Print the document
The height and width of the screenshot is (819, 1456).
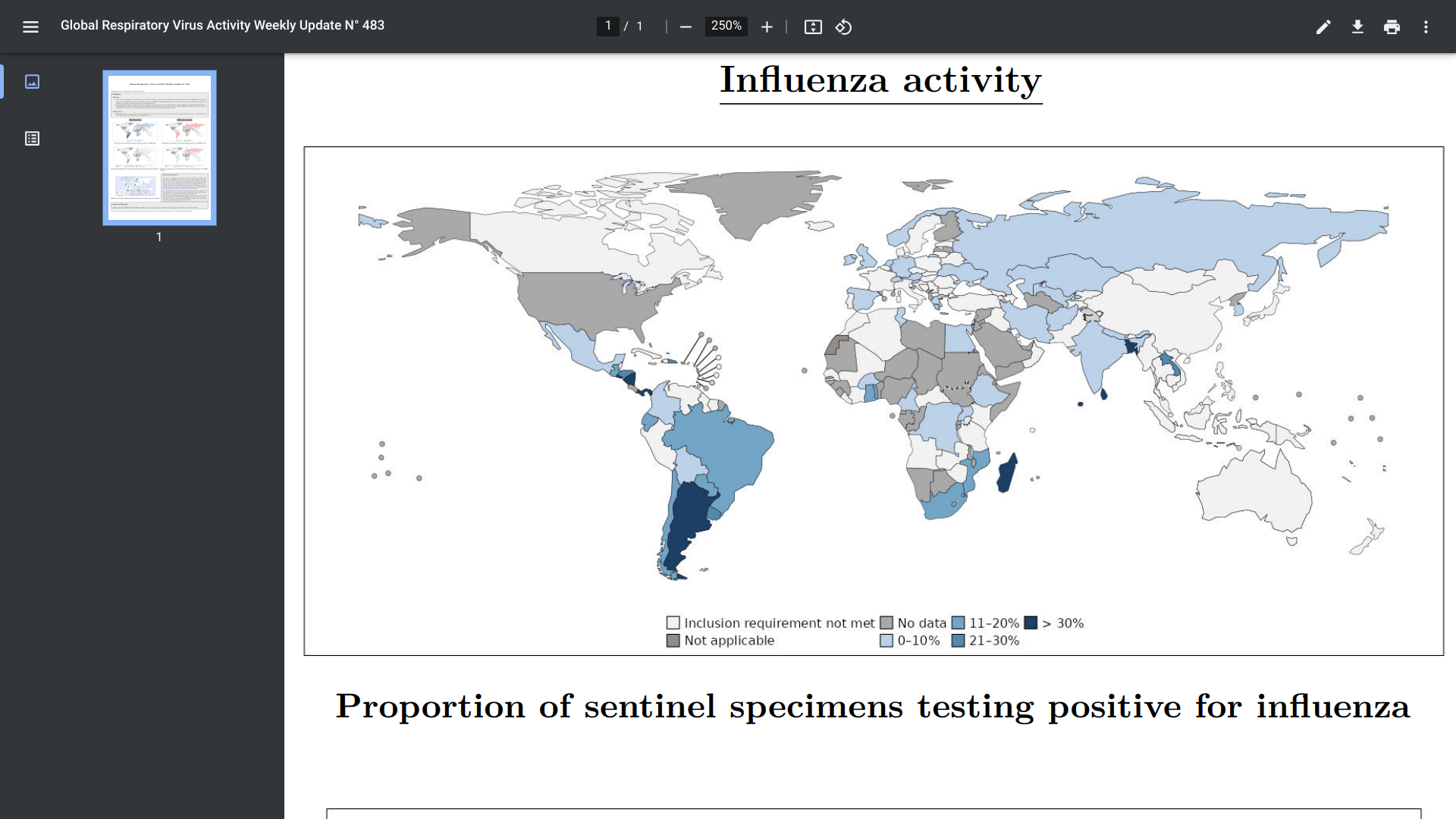1392,27
